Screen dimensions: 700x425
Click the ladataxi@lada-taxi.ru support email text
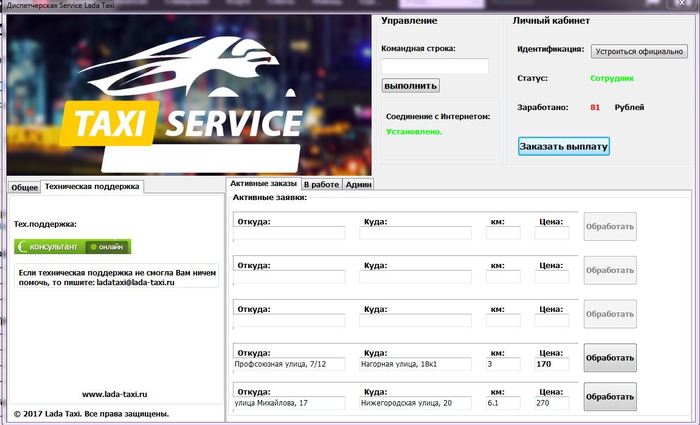(x=135, y=283)
